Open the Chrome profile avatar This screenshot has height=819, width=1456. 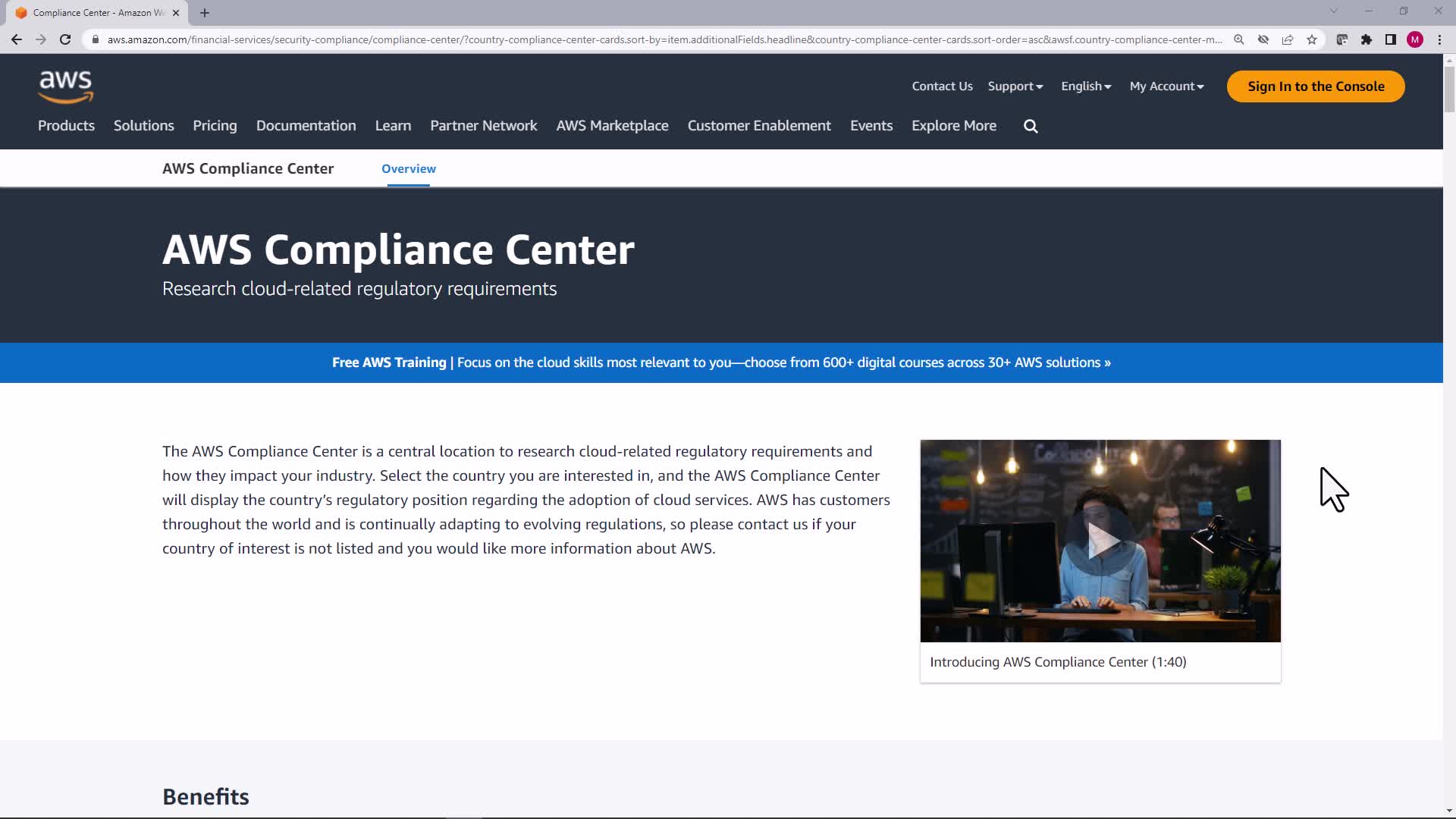pyautogui.click(x=1415, y=39)
